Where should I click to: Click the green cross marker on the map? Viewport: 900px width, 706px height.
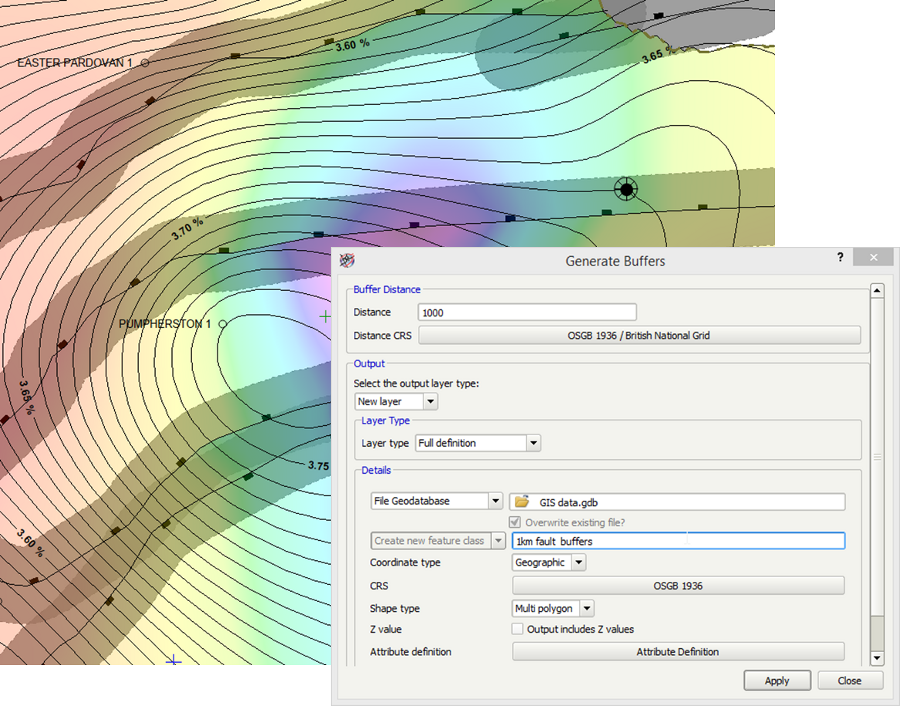tap(324, 316)
